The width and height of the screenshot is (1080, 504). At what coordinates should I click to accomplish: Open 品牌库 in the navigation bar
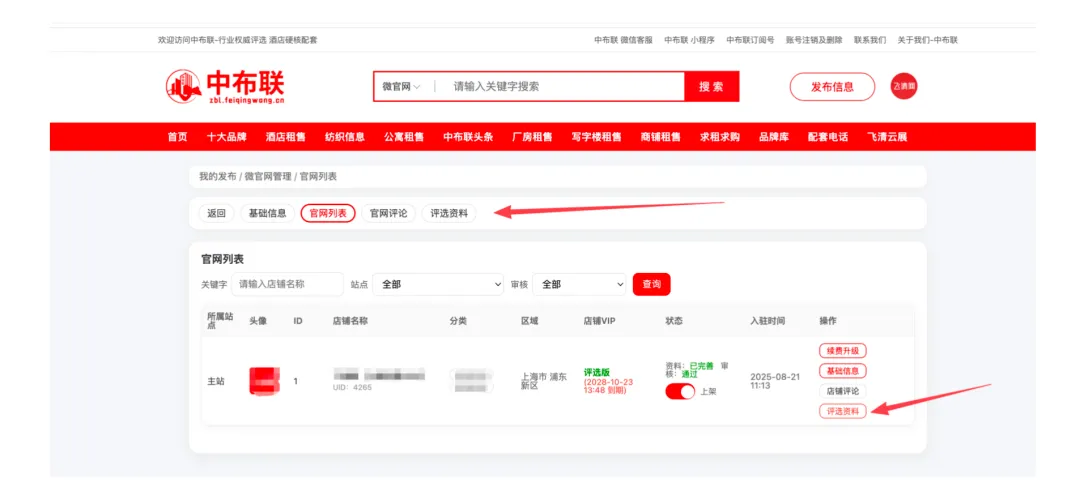[774, 137]
